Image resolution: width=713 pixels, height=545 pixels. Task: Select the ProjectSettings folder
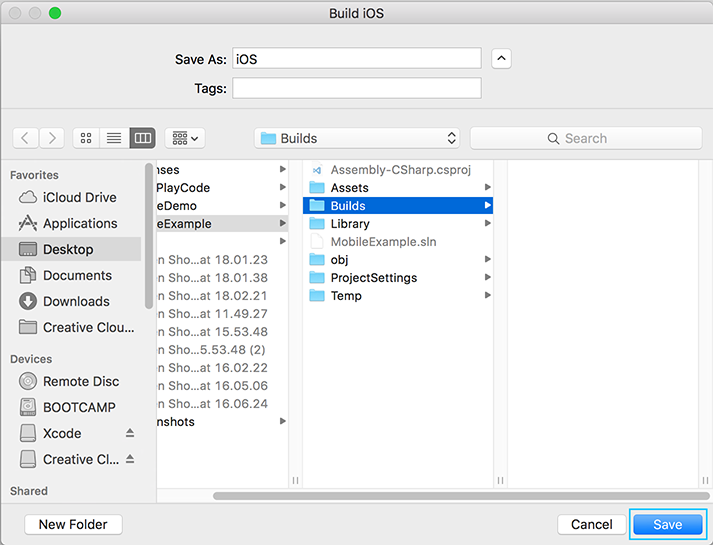(x=398, y=278)
